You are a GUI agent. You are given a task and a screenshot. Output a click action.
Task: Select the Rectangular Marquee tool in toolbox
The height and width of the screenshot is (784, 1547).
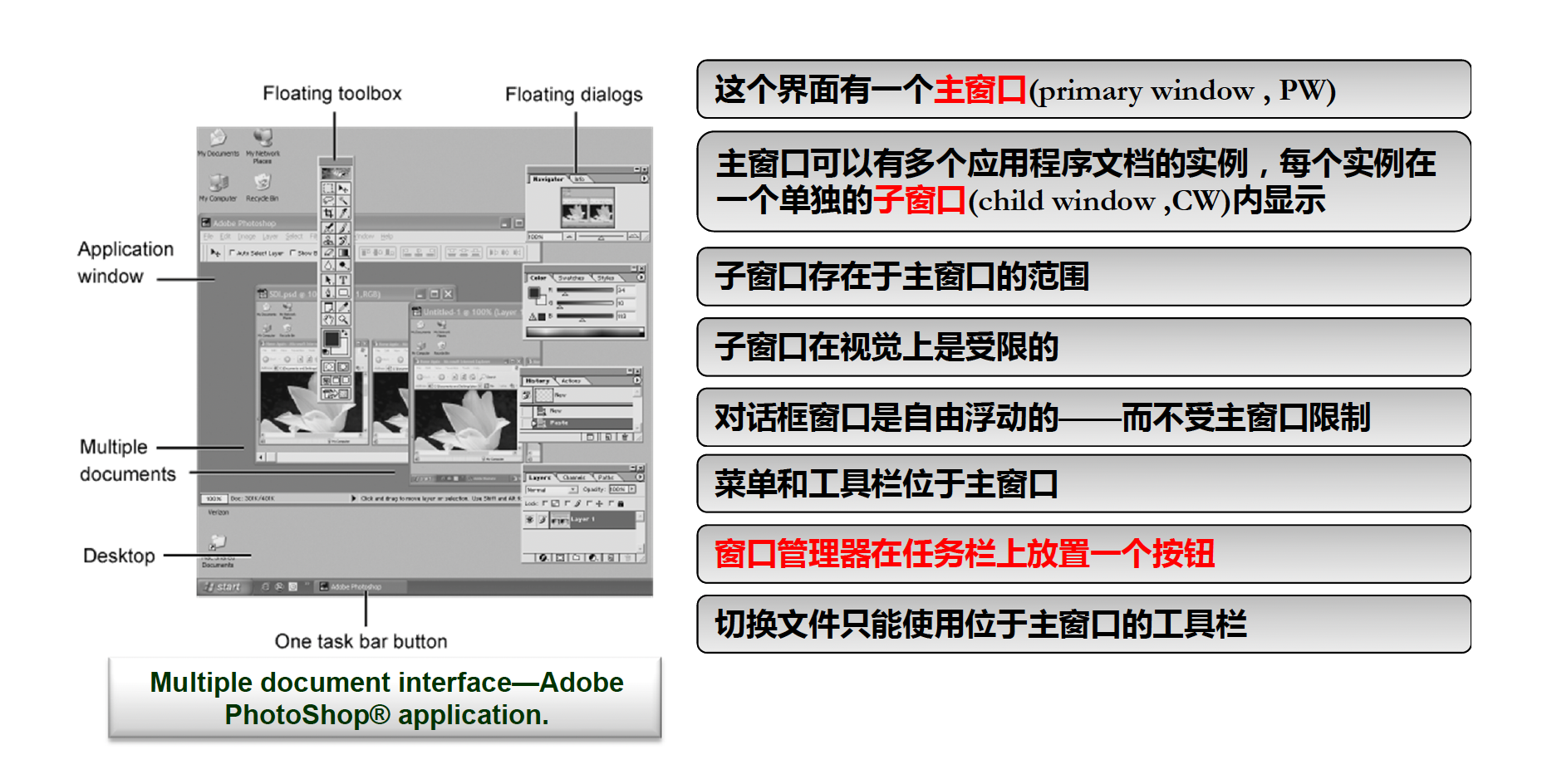328,188
